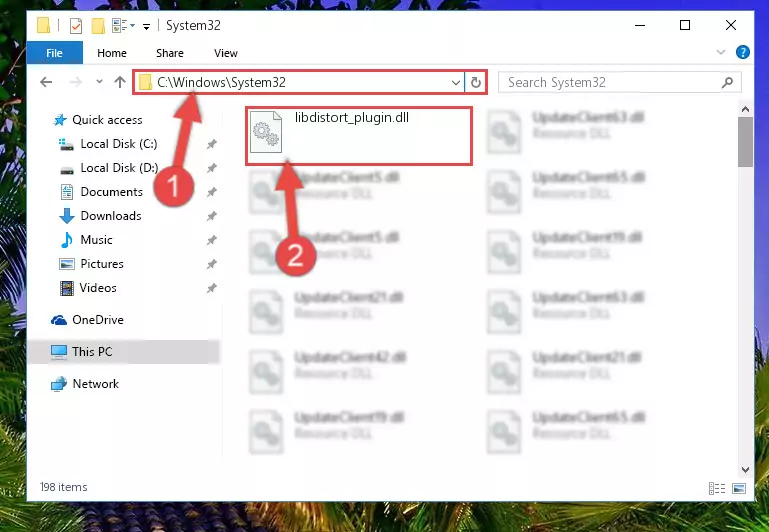Click pin icon beside Local Disk (D:)
Image resolution: width=769 pixels, height=532 pixels.
211,168
